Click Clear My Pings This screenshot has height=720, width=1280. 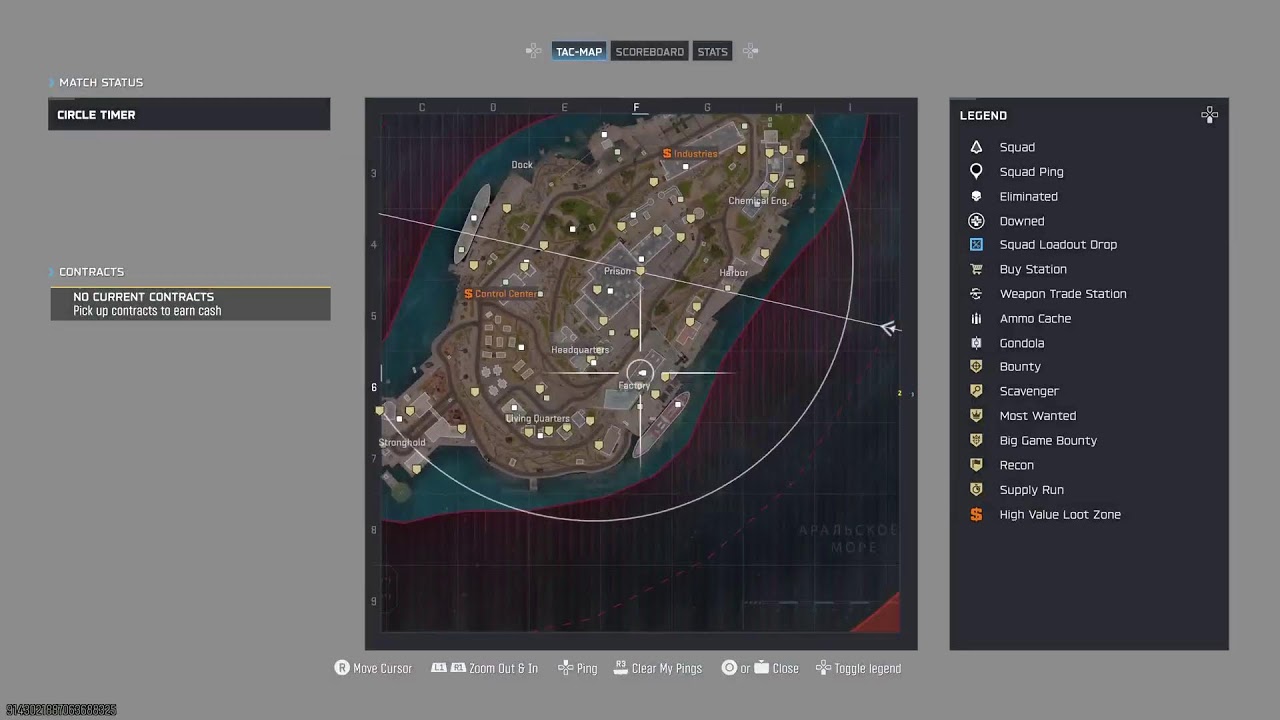pyautogui.click(x=658, y=668)
